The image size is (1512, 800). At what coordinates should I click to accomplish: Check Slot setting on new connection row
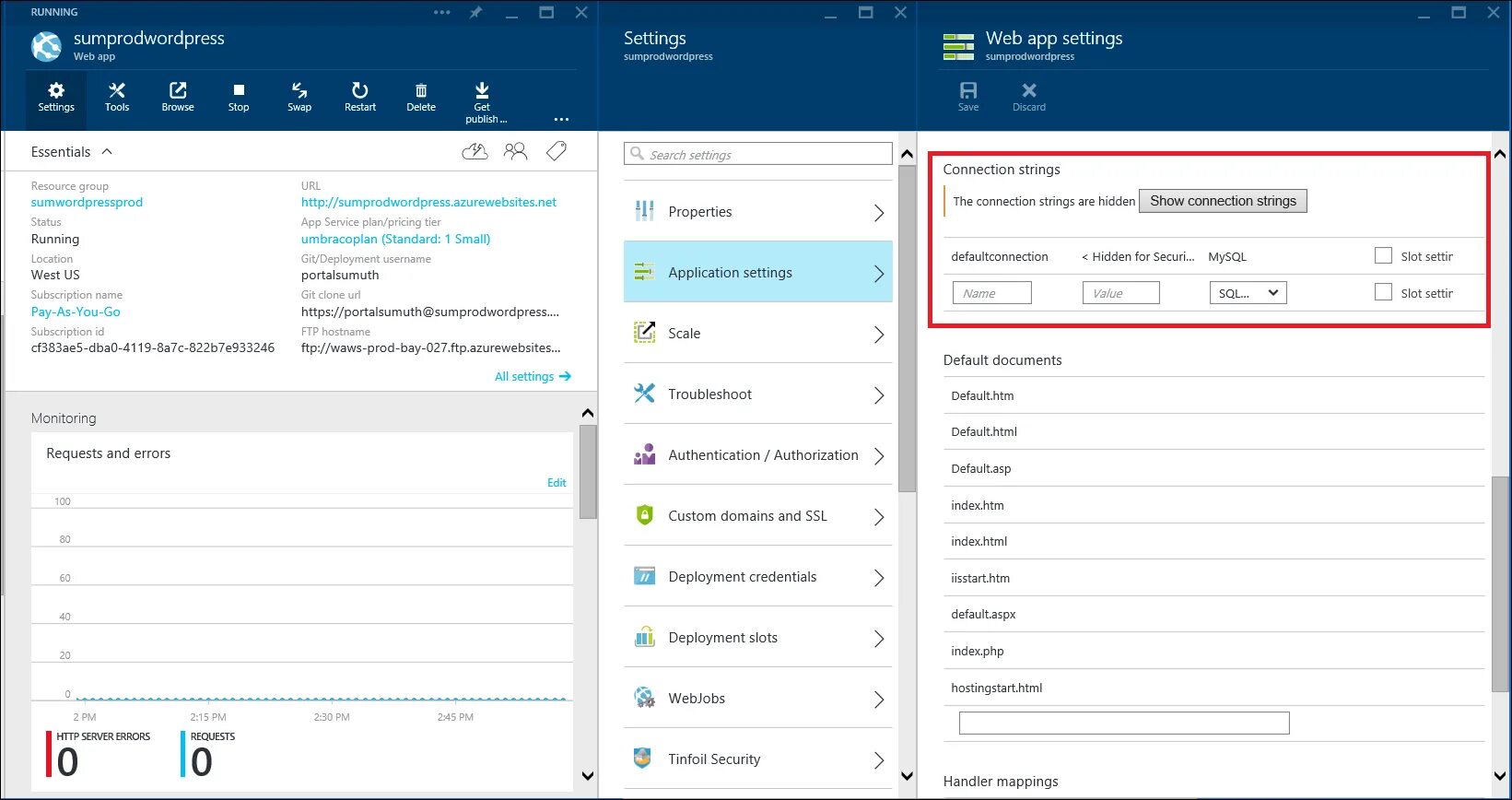point(1383,292)
